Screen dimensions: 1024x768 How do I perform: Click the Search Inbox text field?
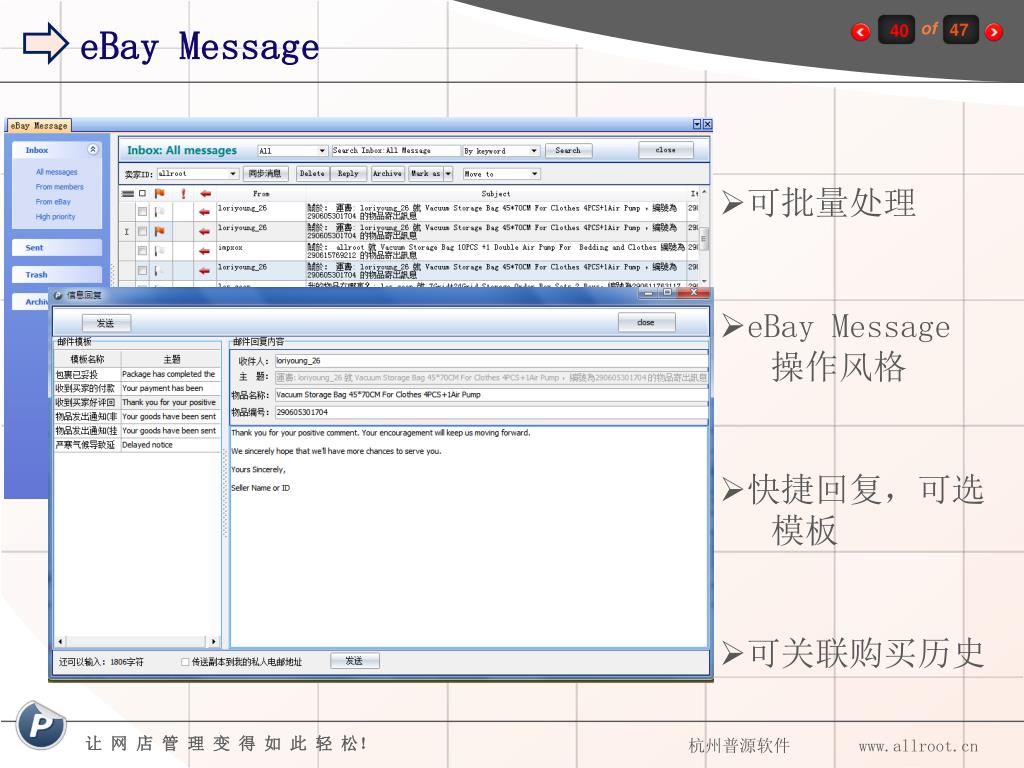(395, 151)
